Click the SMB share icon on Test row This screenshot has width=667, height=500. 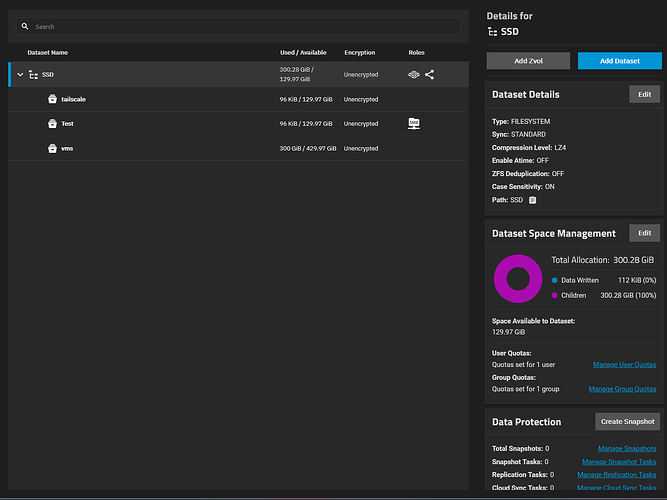[414, 123]
